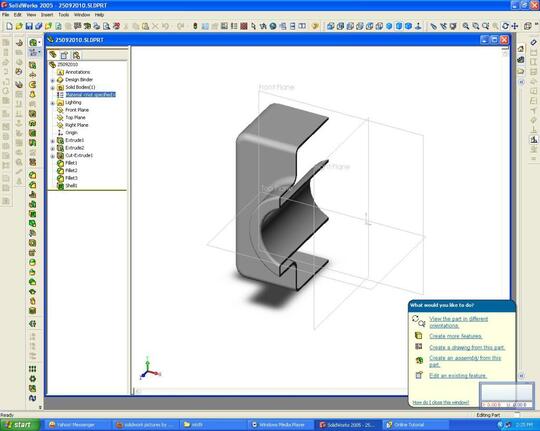Expand the Cut-Extrude1 feature
Screen dimensions: 540x431
pos(53,156)
